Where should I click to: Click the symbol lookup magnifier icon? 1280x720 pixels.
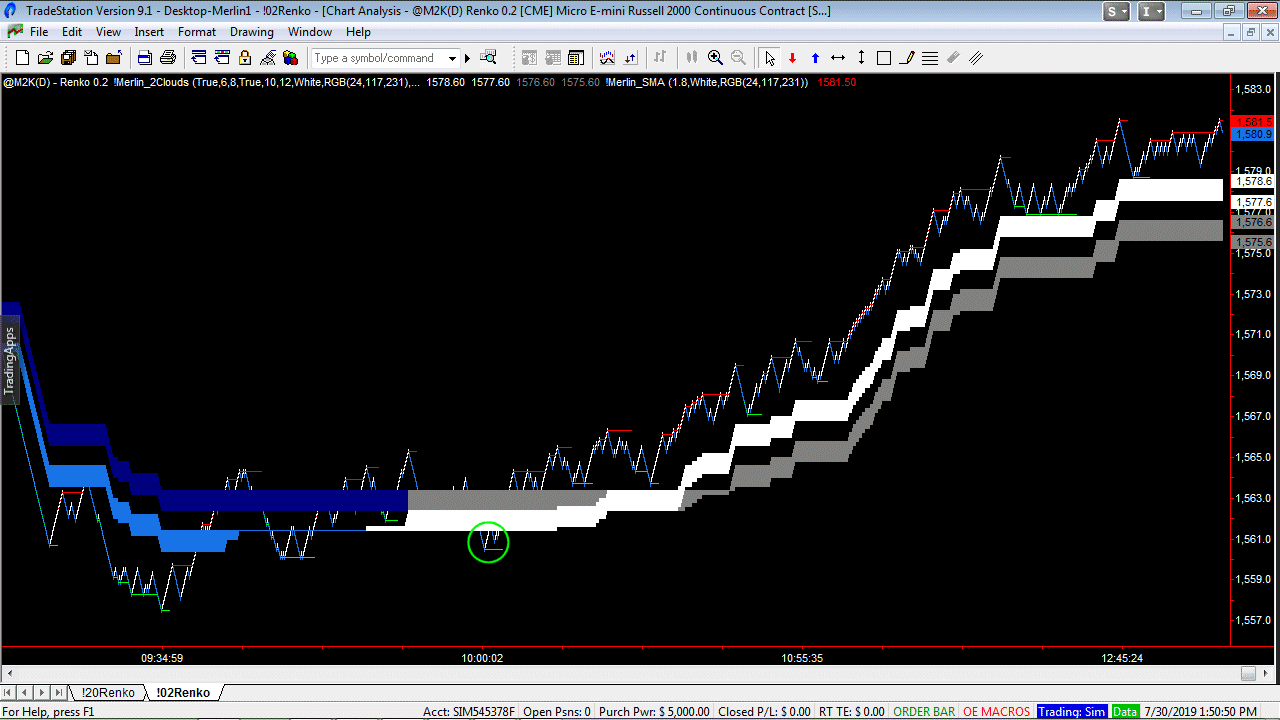(489, 58)
